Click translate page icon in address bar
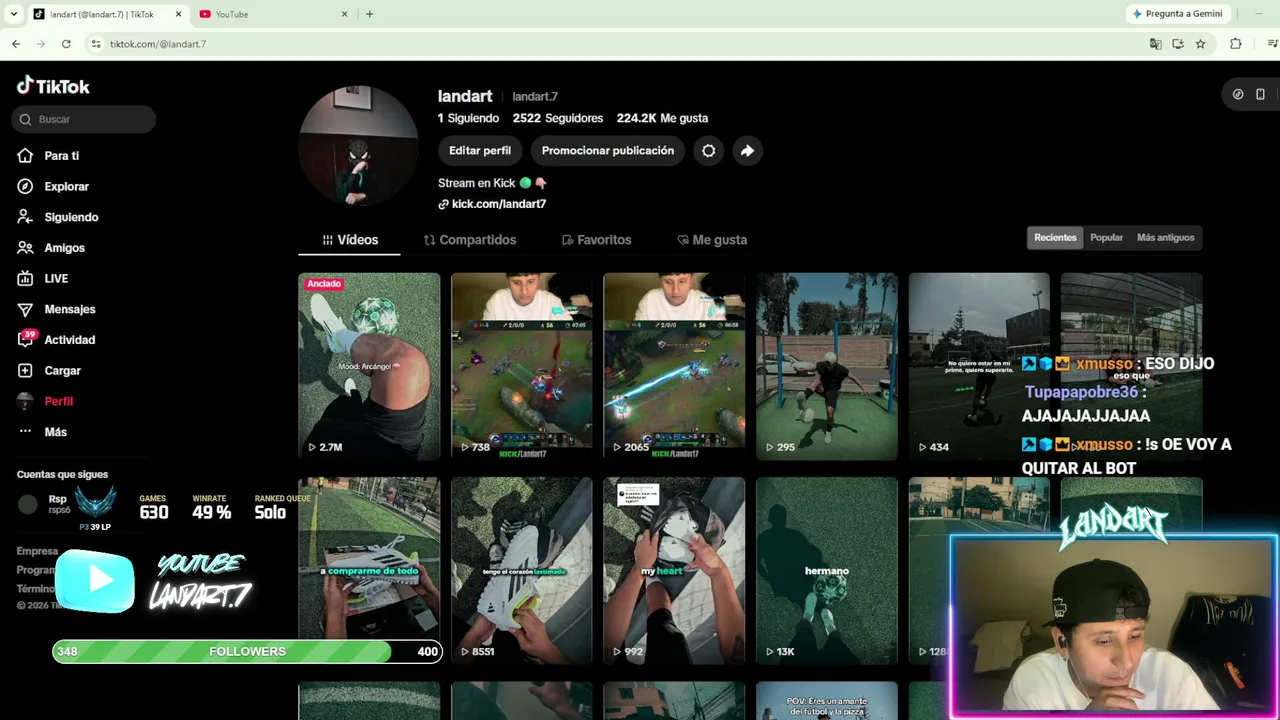The width and height of the screenshot is (1280, 720). [1155, 44]
